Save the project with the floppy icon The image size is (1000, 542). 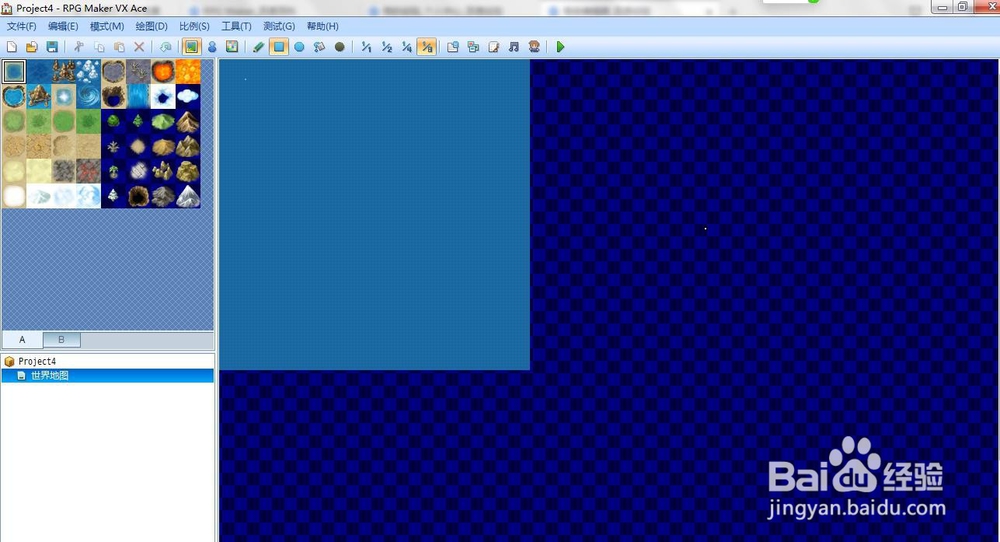click(x=52, y=47)
